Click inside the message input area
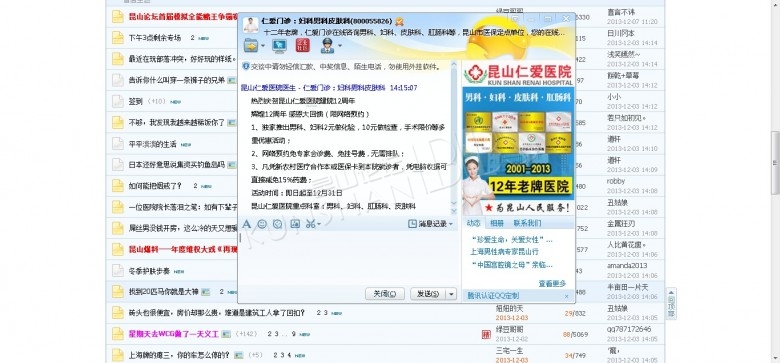Screen dimensions: 780x363 point(349,257)
